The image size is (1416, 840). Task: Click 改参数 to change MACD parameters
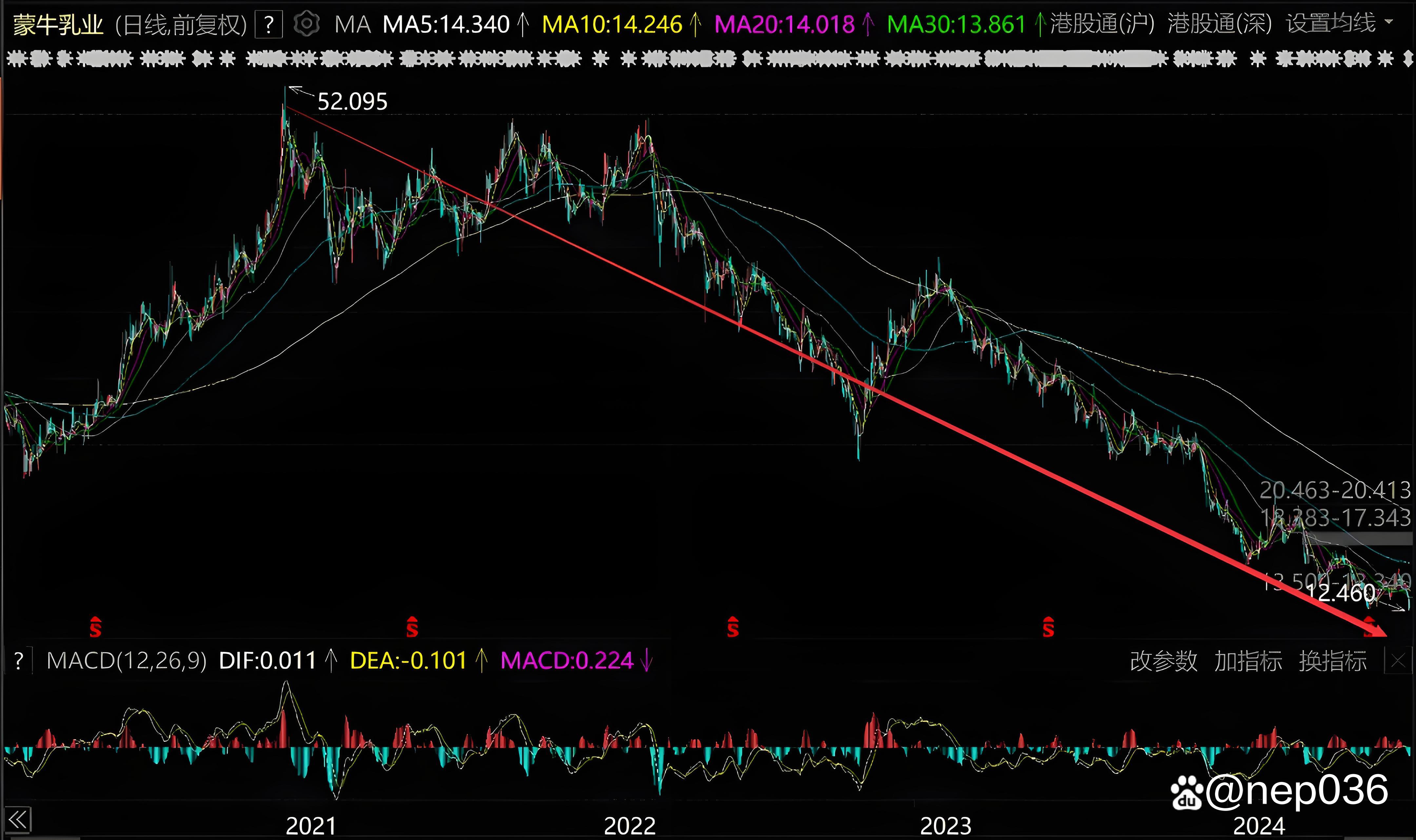click(1164, 661)
